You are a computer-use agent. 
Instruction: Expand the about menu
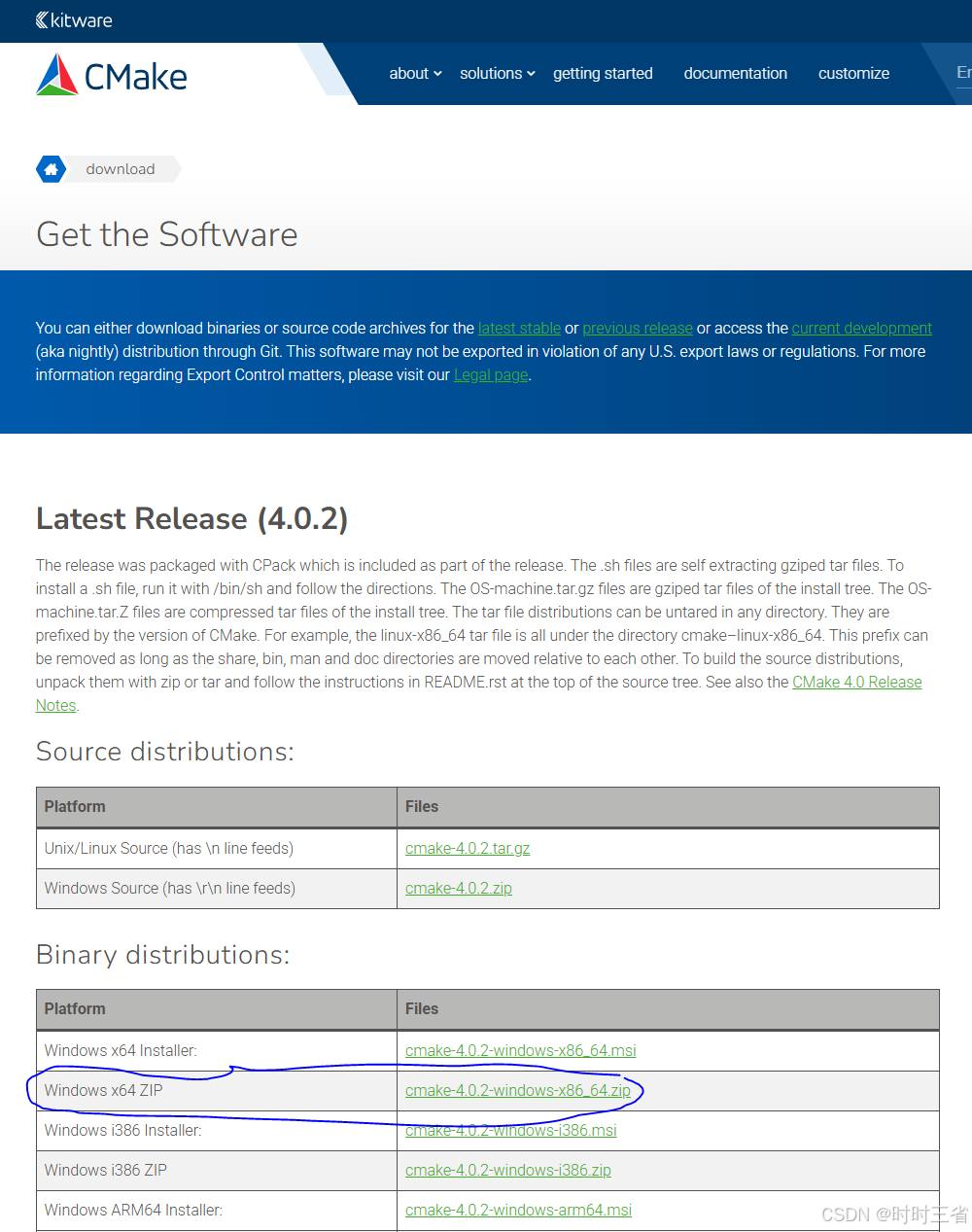415,74
